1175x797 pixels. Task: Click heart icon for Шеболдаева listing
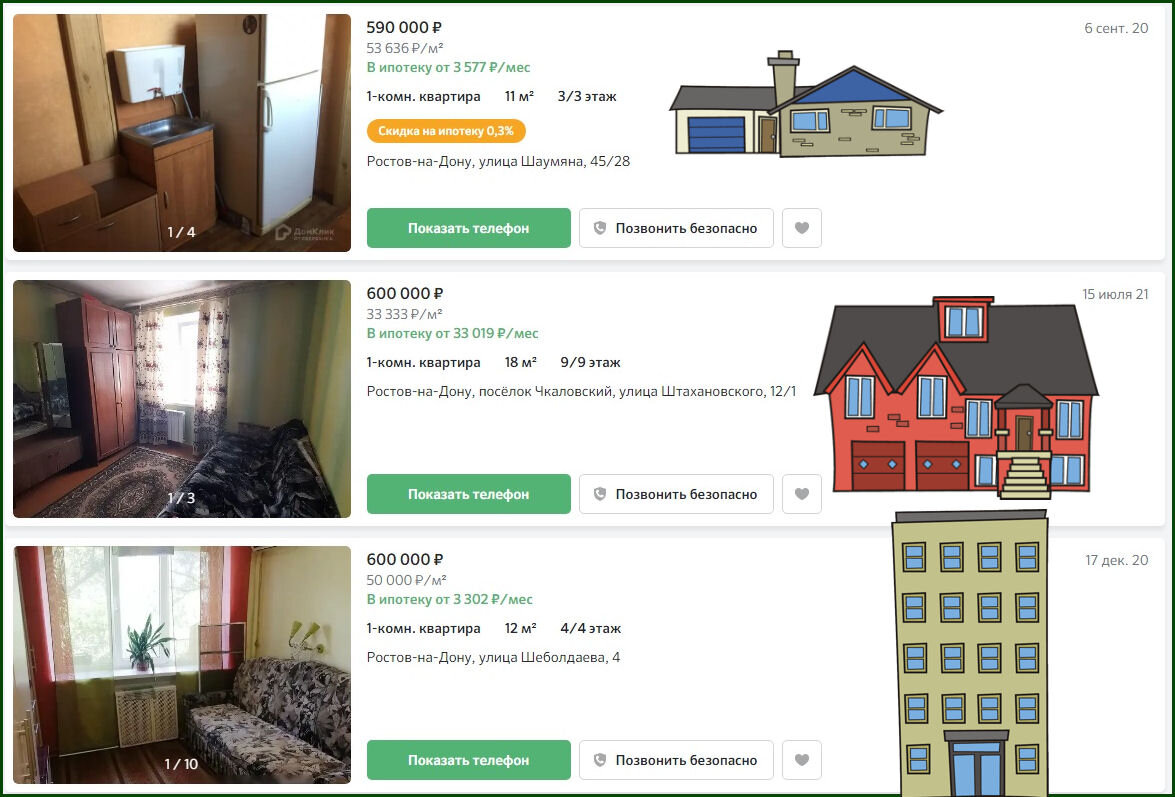[802, 760]
